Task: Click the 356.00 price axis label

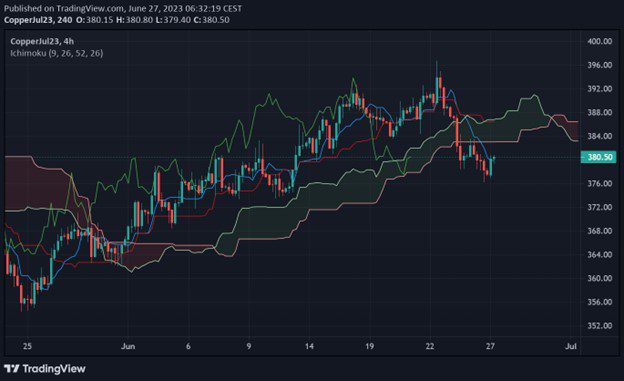Action: (x=600, y=302)
